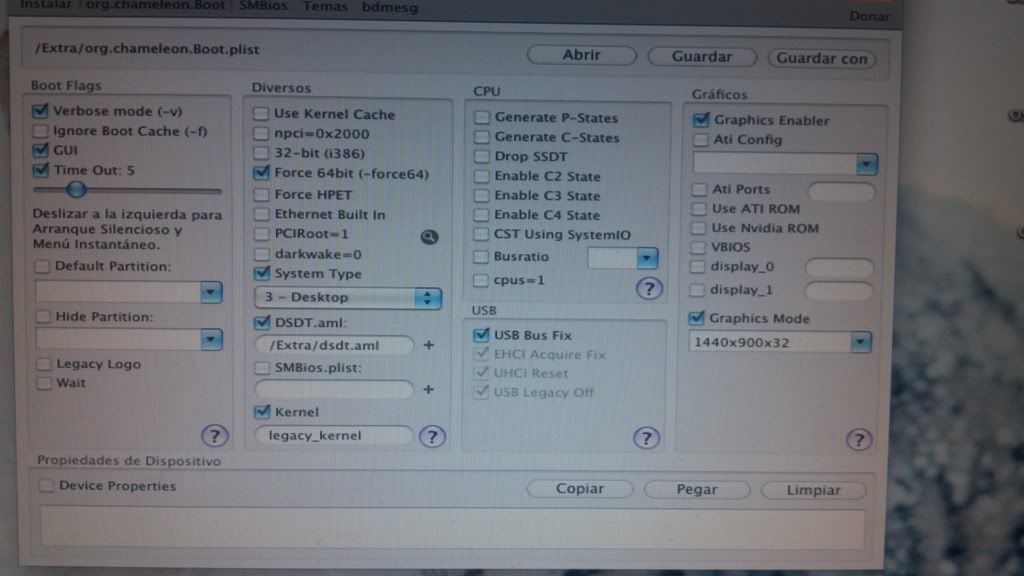Screen dimensions: 1024x576
Task: Click the magnifier icon next to PCIRoot=1
Action: 429,237
